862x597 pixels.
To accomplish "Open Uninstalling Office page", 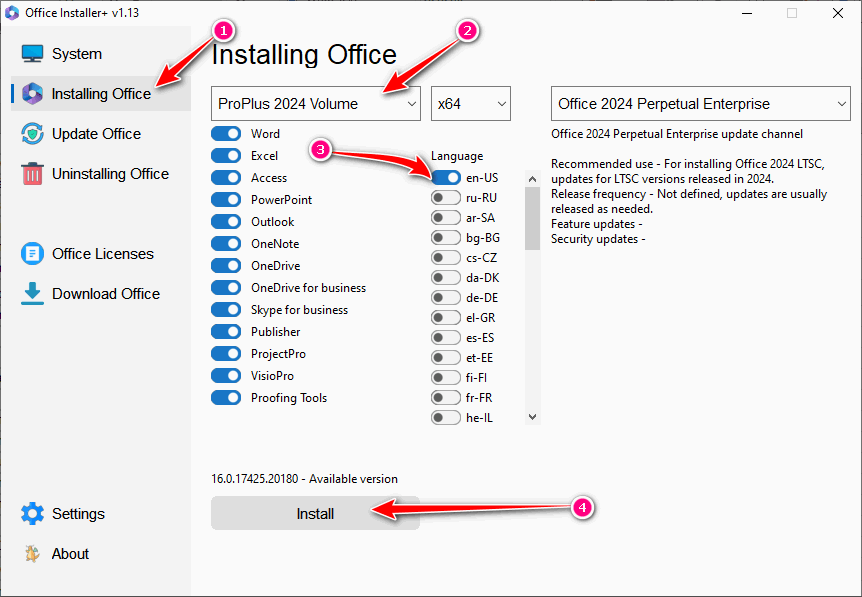I will tap(110, 174).
